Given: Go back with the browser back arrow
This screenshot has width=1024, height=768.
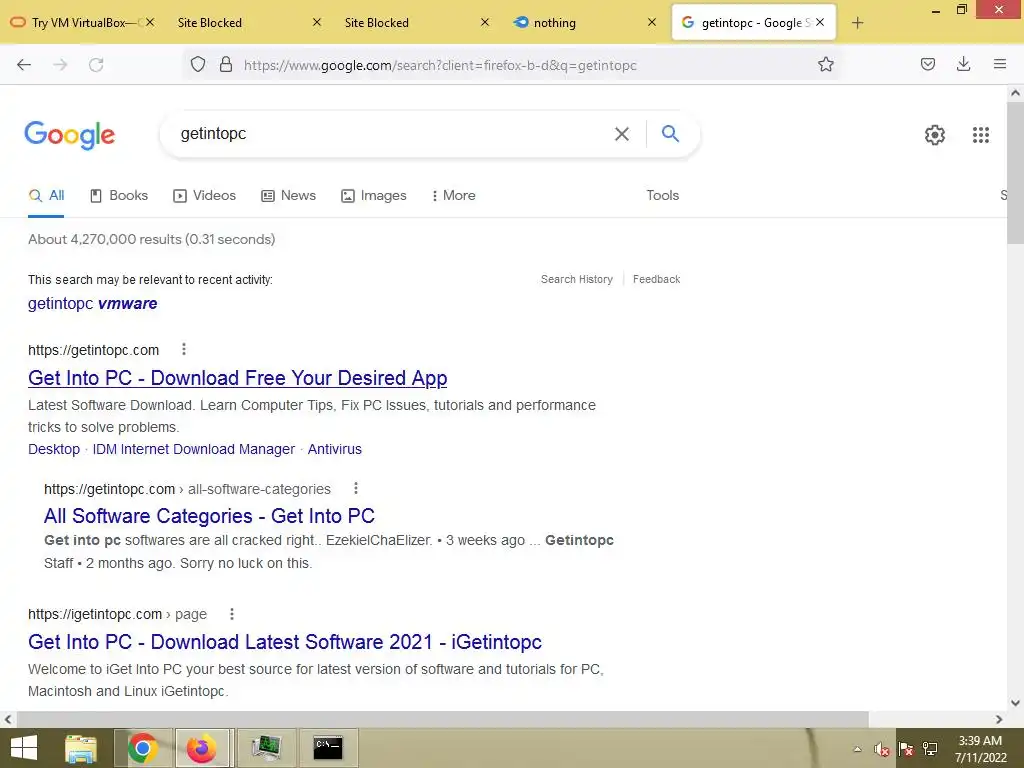Looking at the screenshot, I should (x=24, y=65).
